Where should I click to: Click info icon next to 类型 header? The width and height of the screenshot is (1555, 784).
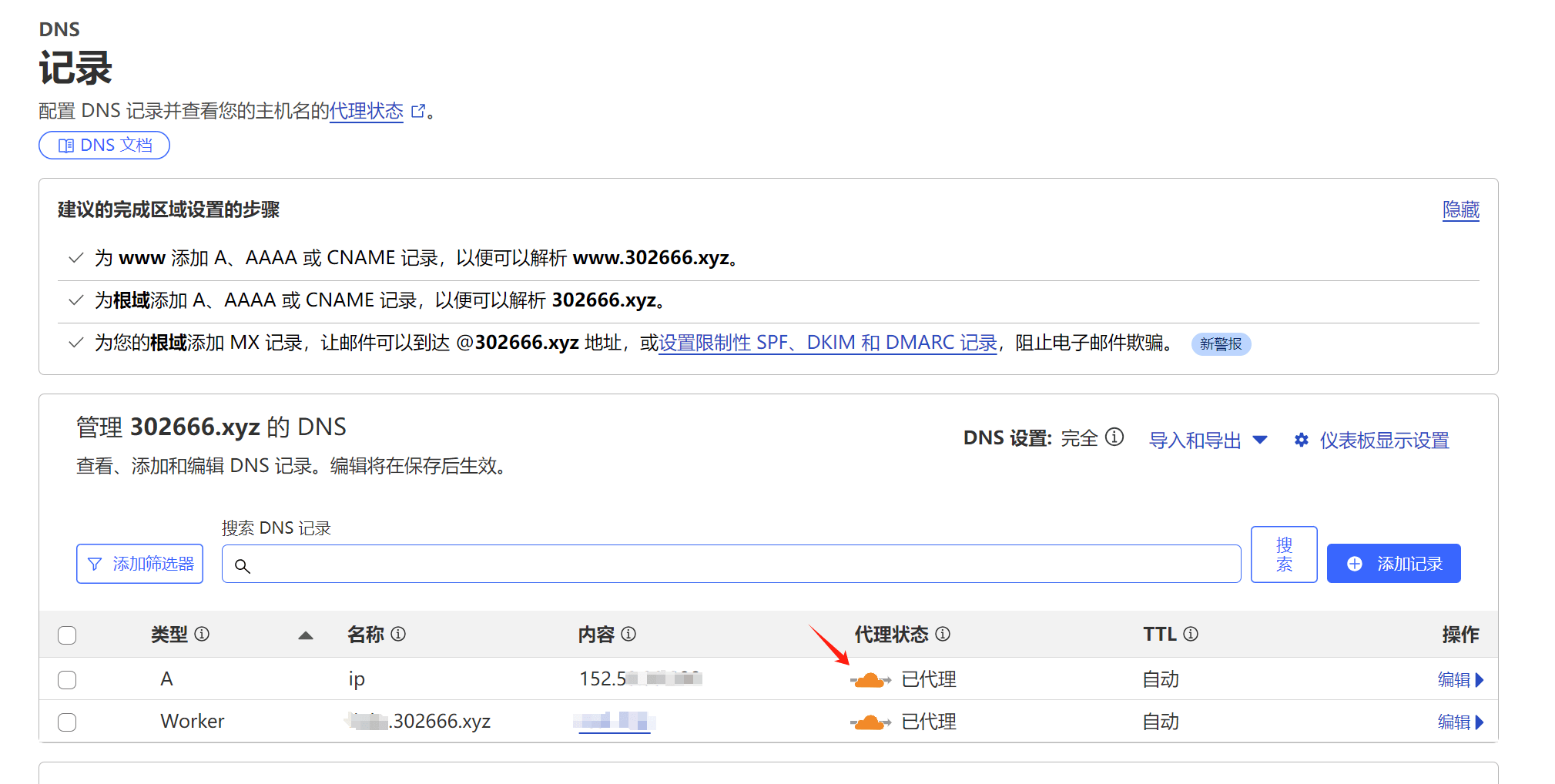(202, 634)
